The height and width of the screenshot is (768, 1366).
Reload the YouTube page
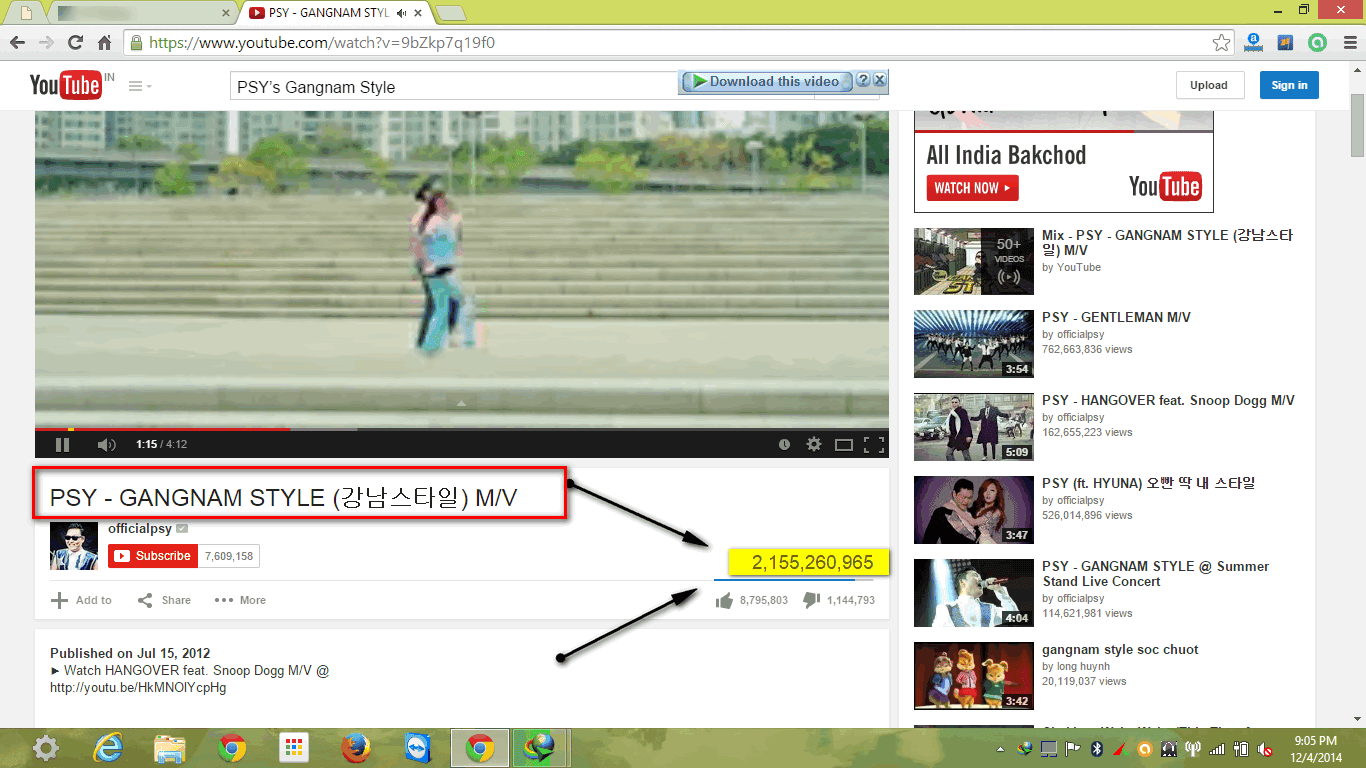click(x=75, y=43)
